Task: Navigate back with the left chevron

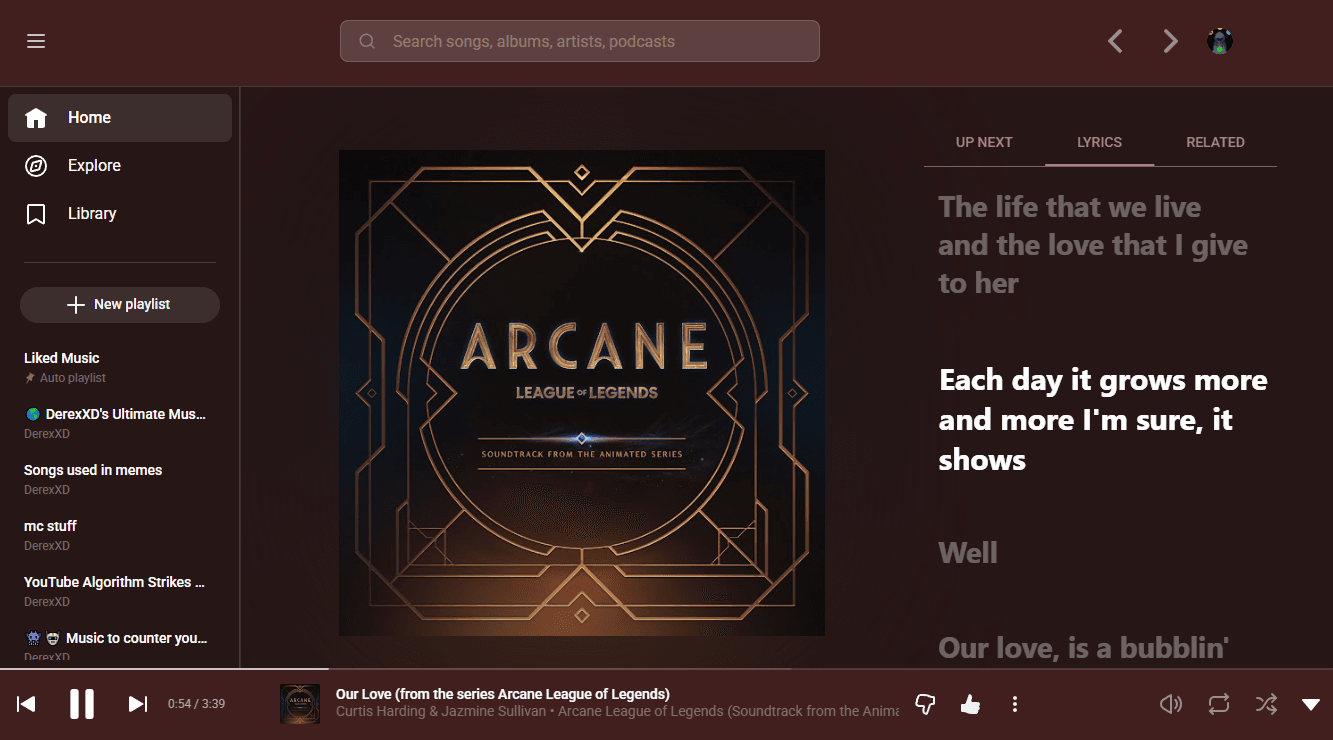Action: click(1115, 41)
